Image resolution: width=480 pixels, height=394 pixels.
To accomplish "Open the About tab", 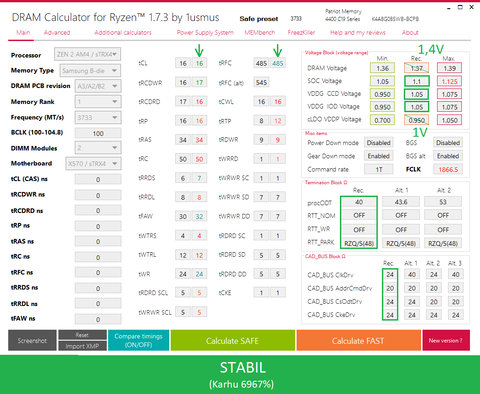I will (x=410, y=32).
